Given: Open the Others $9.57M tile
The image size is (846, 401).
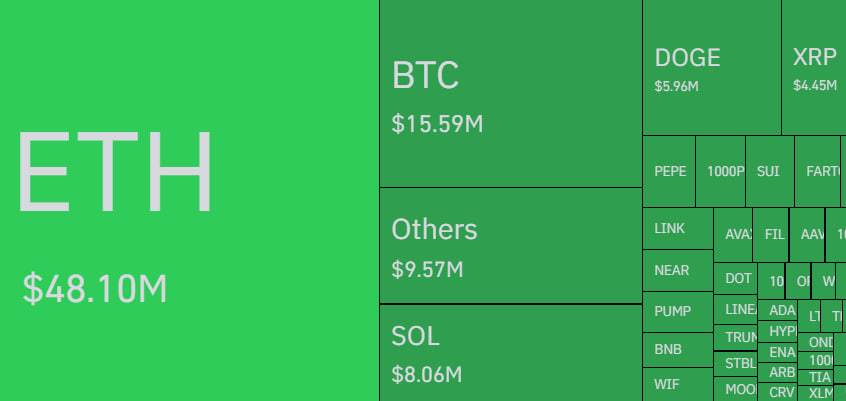Looking at the screenshot, I should [511, 246].
